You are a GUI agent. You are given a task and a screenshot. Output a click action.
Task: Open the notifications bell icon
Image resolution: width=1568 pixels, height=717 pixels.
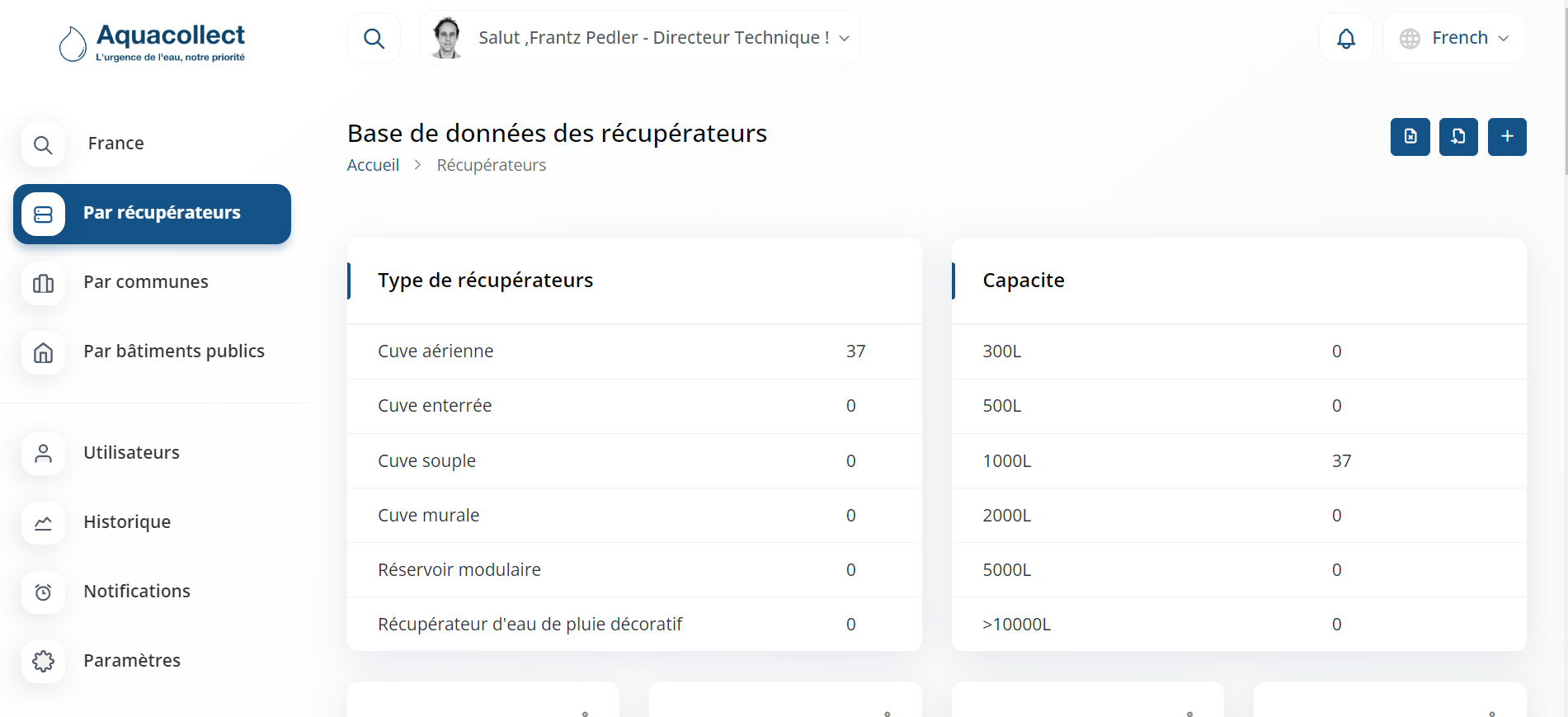1345,38
